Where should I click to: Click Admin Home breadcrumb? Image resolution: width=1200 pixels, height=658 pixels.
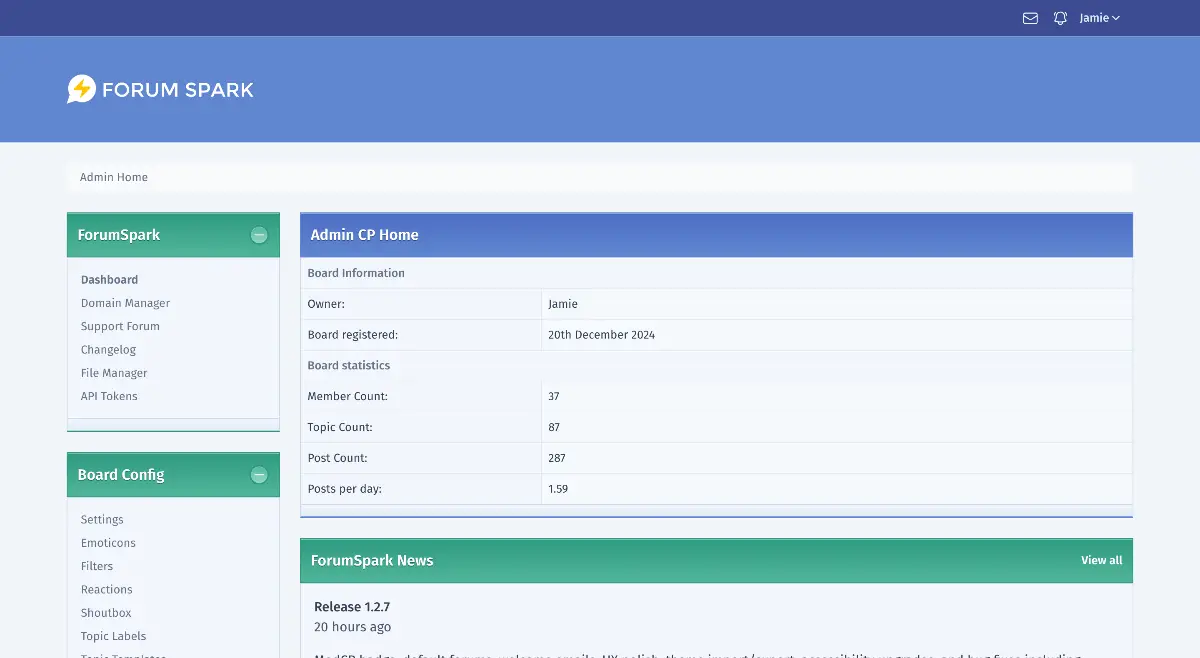tap(114, 177)
